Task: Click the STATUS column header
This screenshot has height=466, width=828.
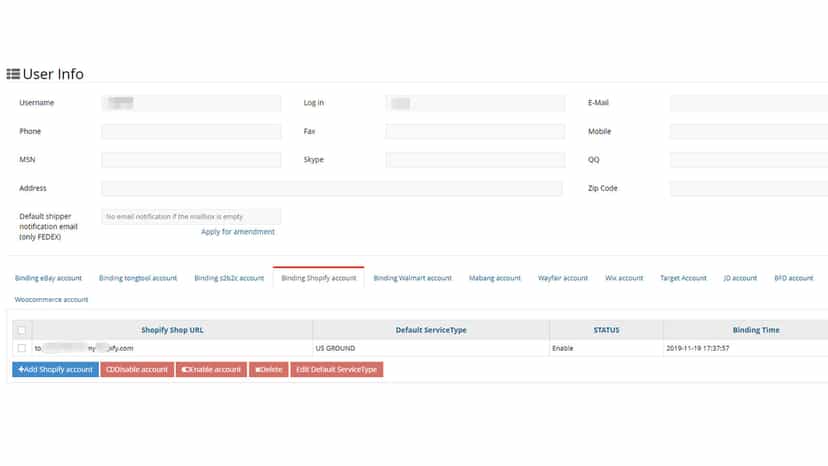Action: [x=606, y=330]
